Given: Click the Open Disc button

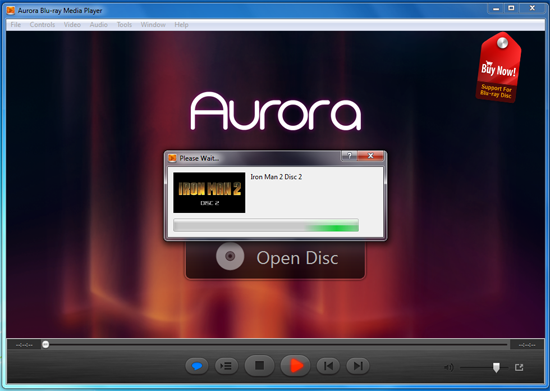Looking at the screenshot, I should pos(275,259).
